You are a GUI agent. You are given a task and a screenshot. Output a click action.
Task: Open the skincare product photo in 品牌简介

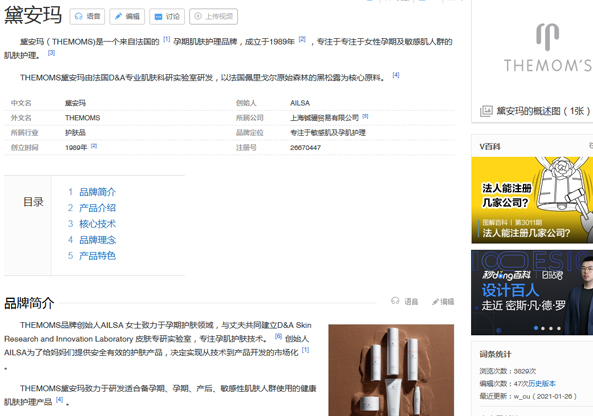pyautogui.click(x=391, y=370)
